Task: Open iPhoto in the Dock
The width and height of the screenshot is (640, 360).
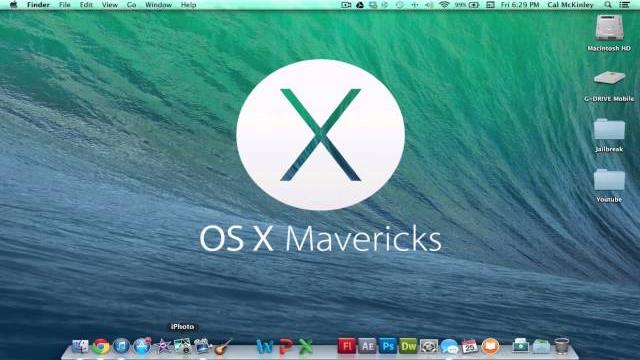Action: (x=182, y=346)
